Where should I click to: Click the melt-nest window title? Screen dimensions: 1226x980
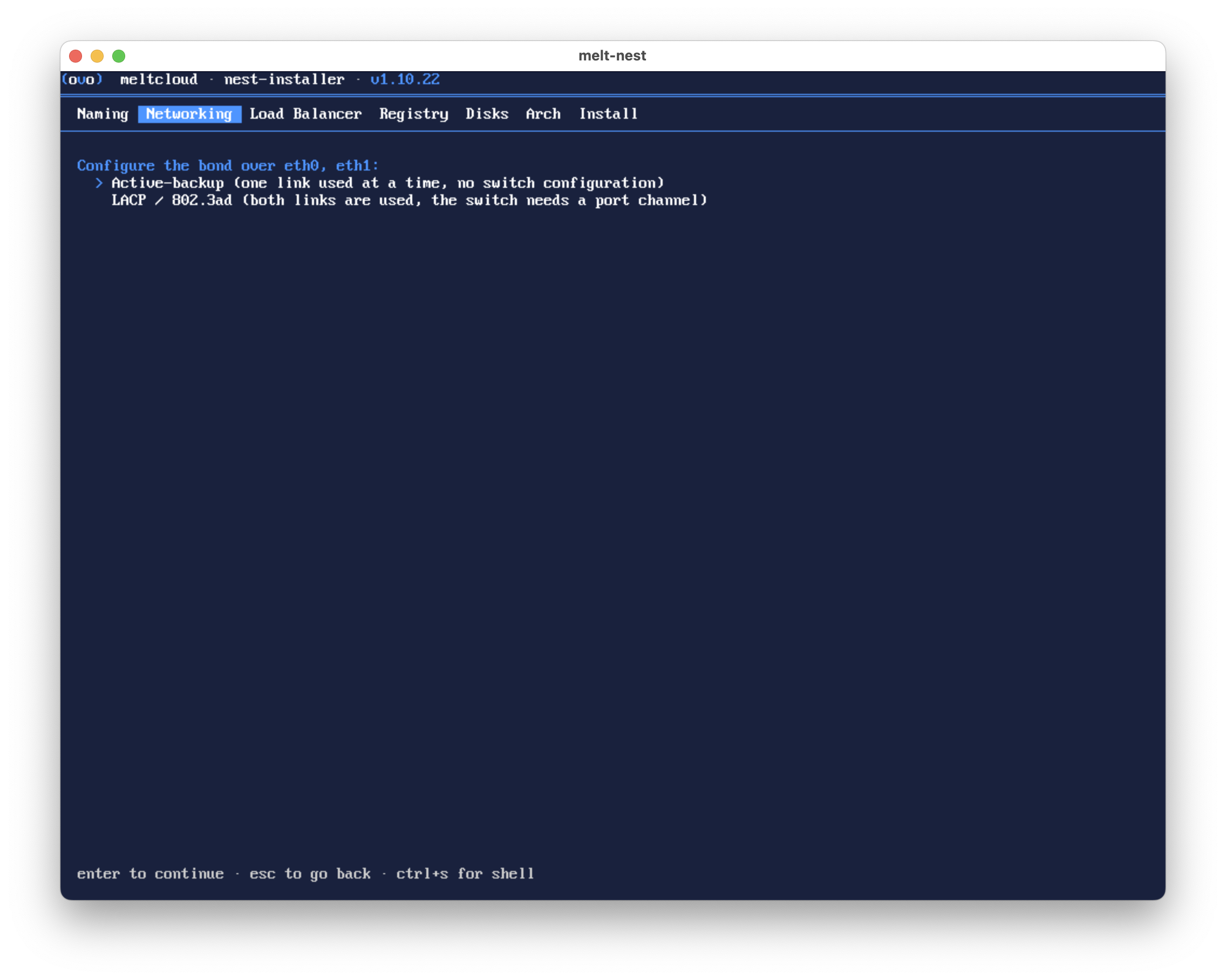point(612,56)
